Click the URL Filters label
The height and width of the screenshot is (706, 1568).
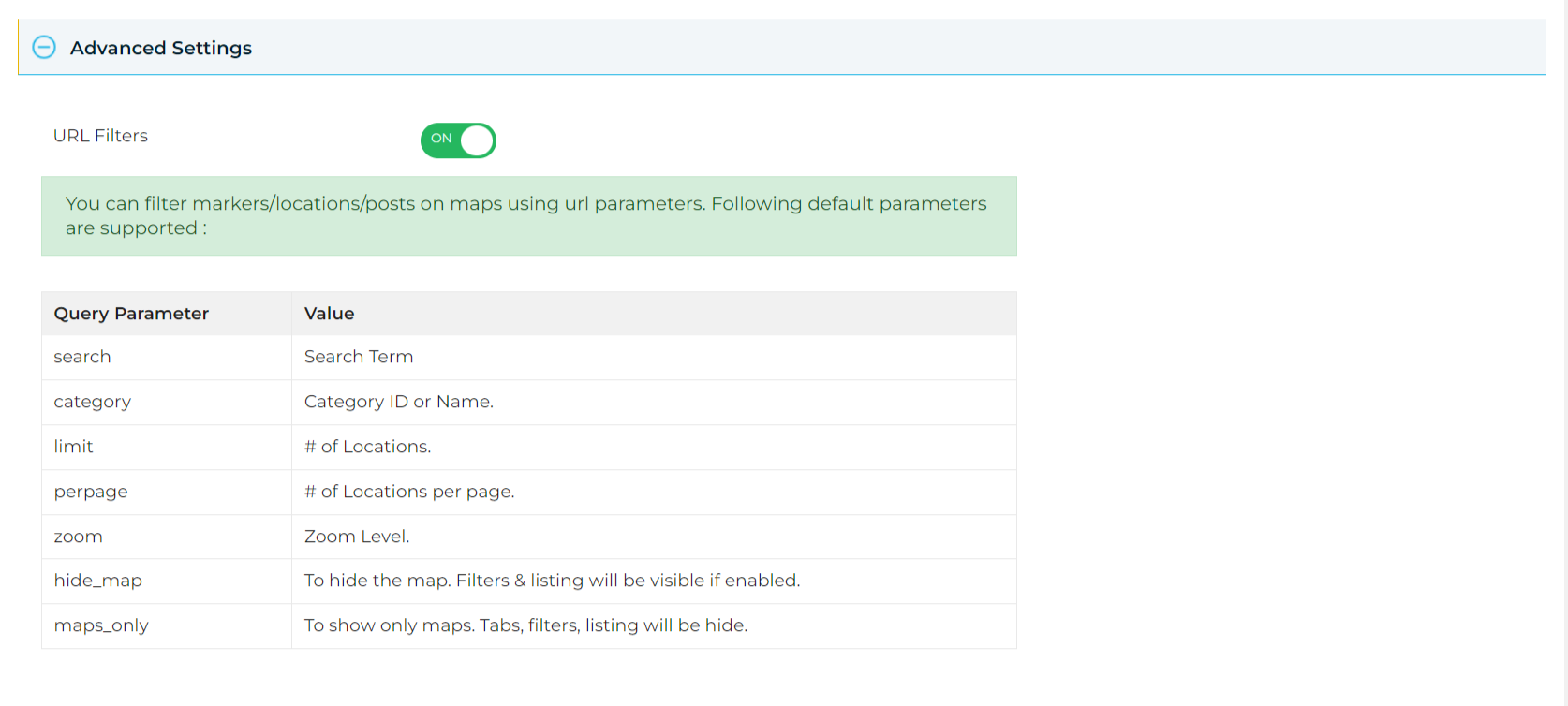click(100, 136)
